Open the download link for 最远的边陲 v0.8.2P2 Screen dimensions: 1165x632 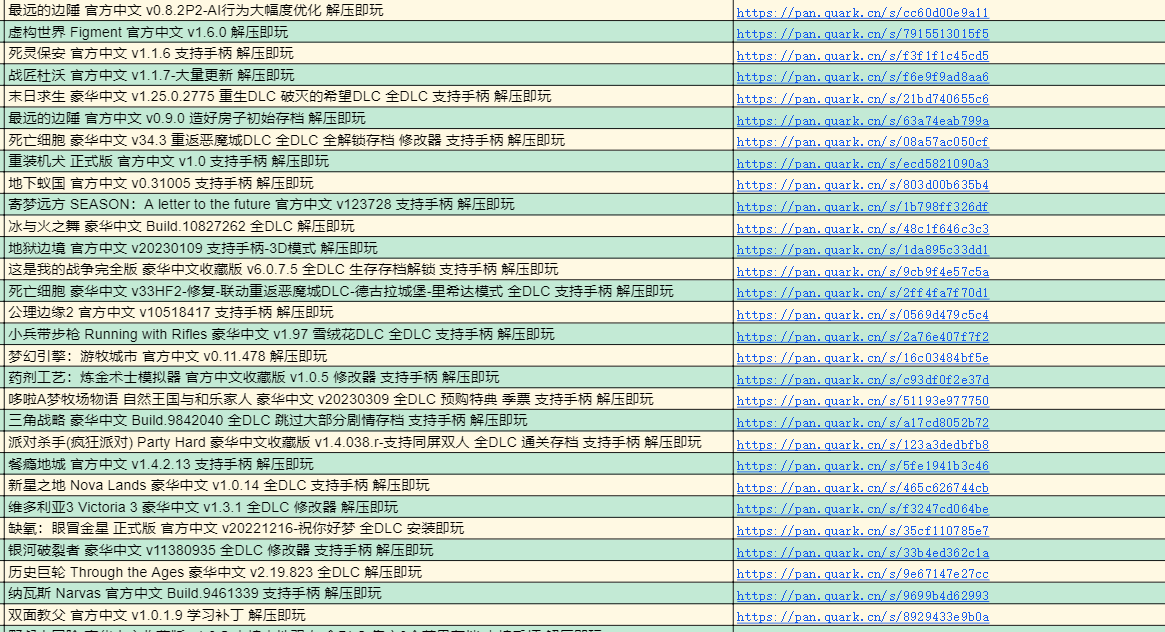862,11
